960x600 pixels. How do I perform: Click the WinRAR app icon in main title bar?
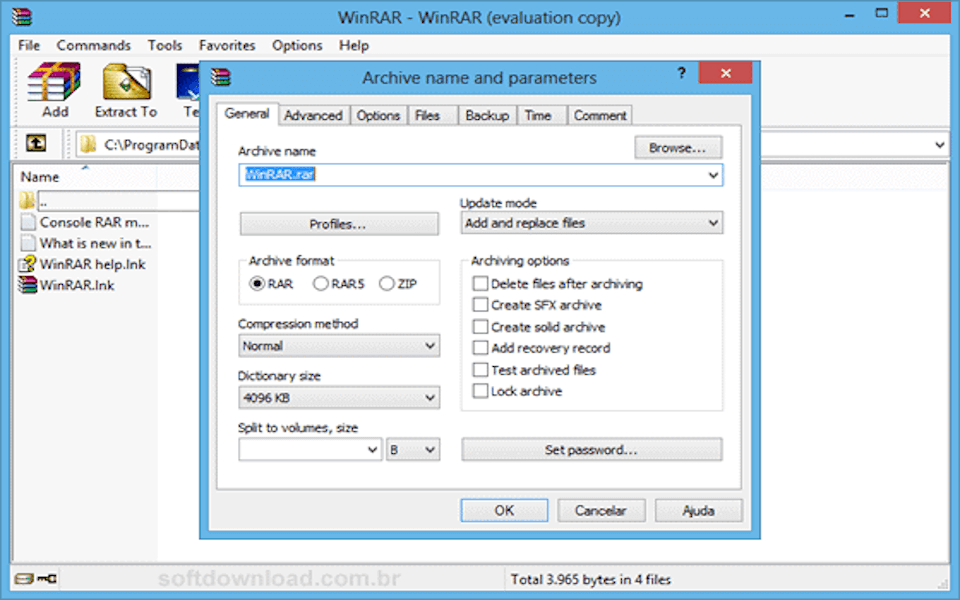pos(21,16)
